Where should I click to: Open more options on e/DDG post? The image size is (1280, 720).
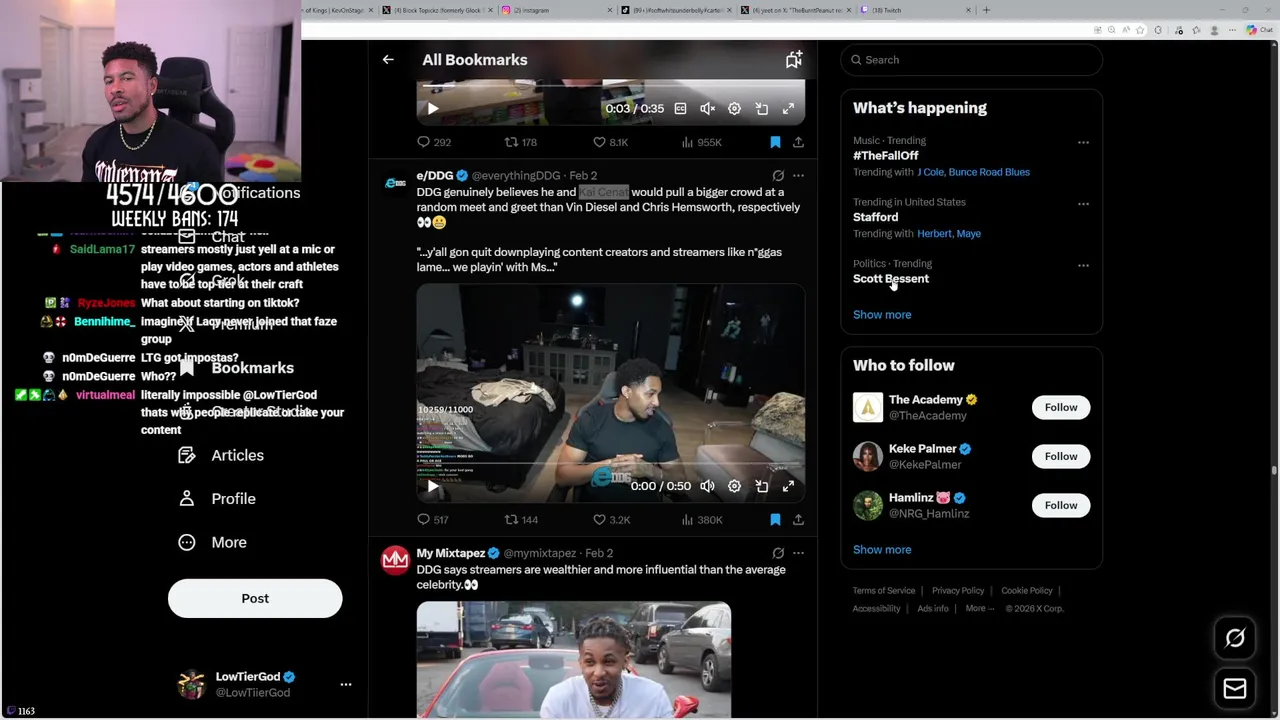798,176
